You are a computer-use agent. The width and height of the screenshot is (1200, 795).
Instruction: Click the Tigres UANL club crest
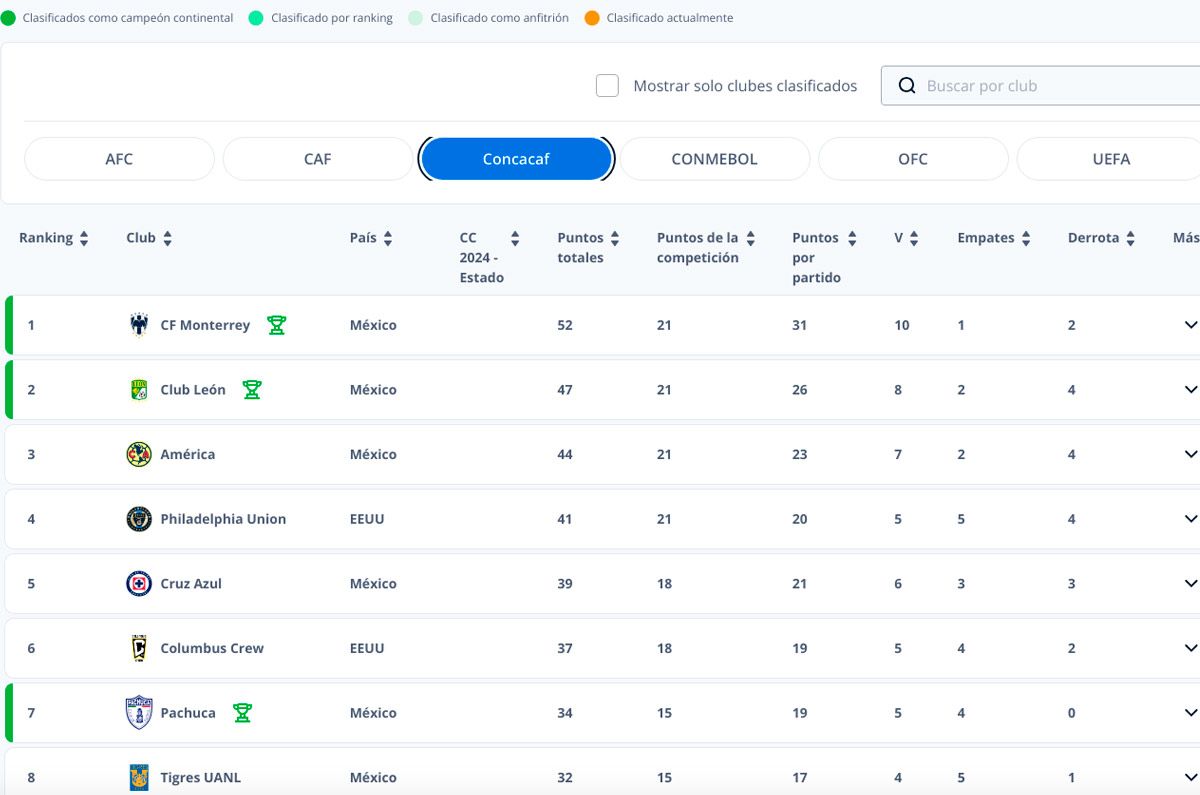(x=139, y=777)
